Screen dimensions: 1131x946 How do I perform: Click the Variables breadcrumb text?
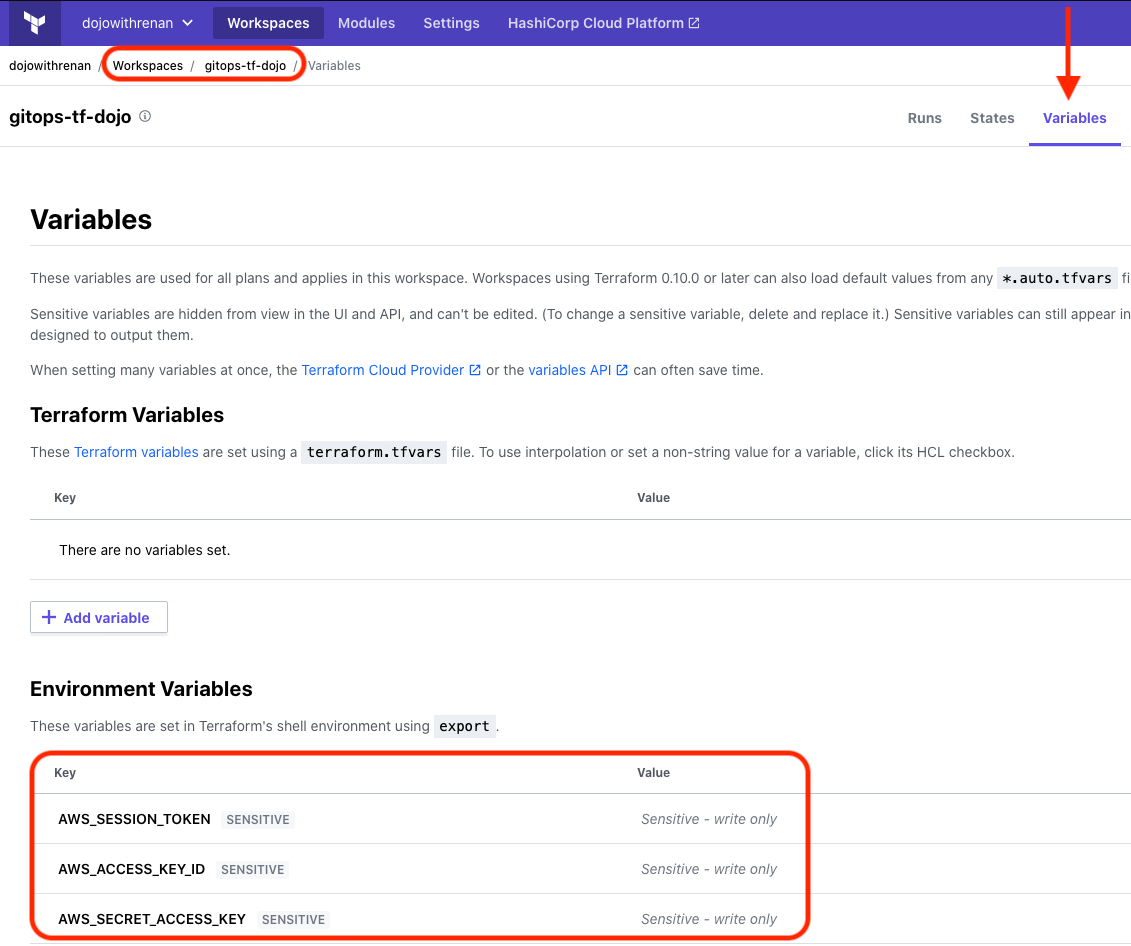coord(334,66)
